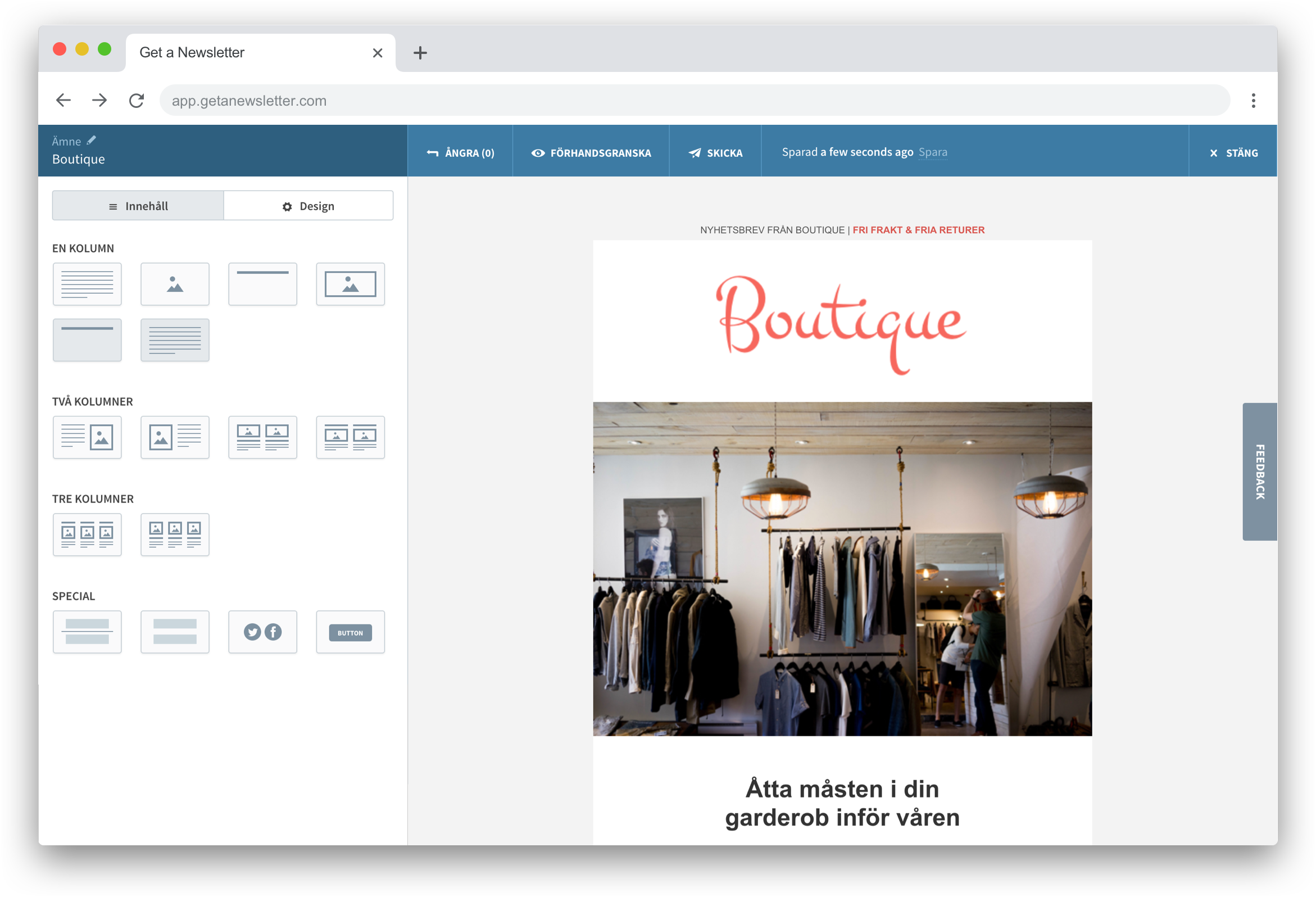
Task: Add the social media icons block
Action: click(263, 632)
